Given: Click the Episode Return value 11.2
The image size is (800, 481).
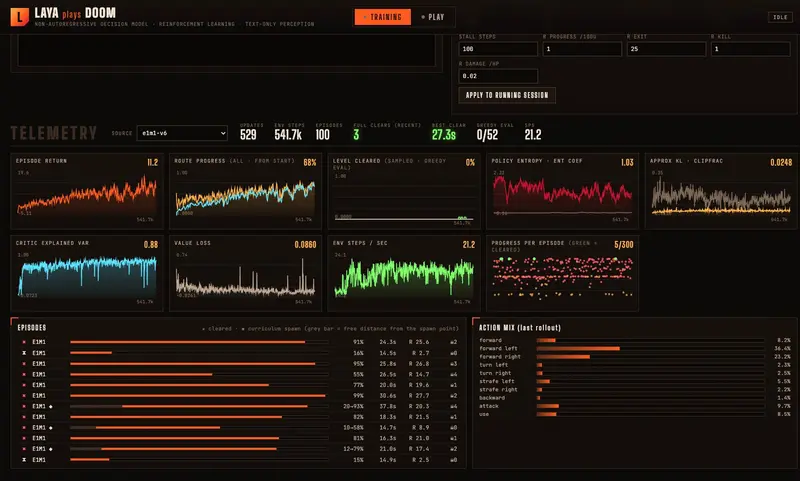Looking at the screenshot, I should 153,162.
